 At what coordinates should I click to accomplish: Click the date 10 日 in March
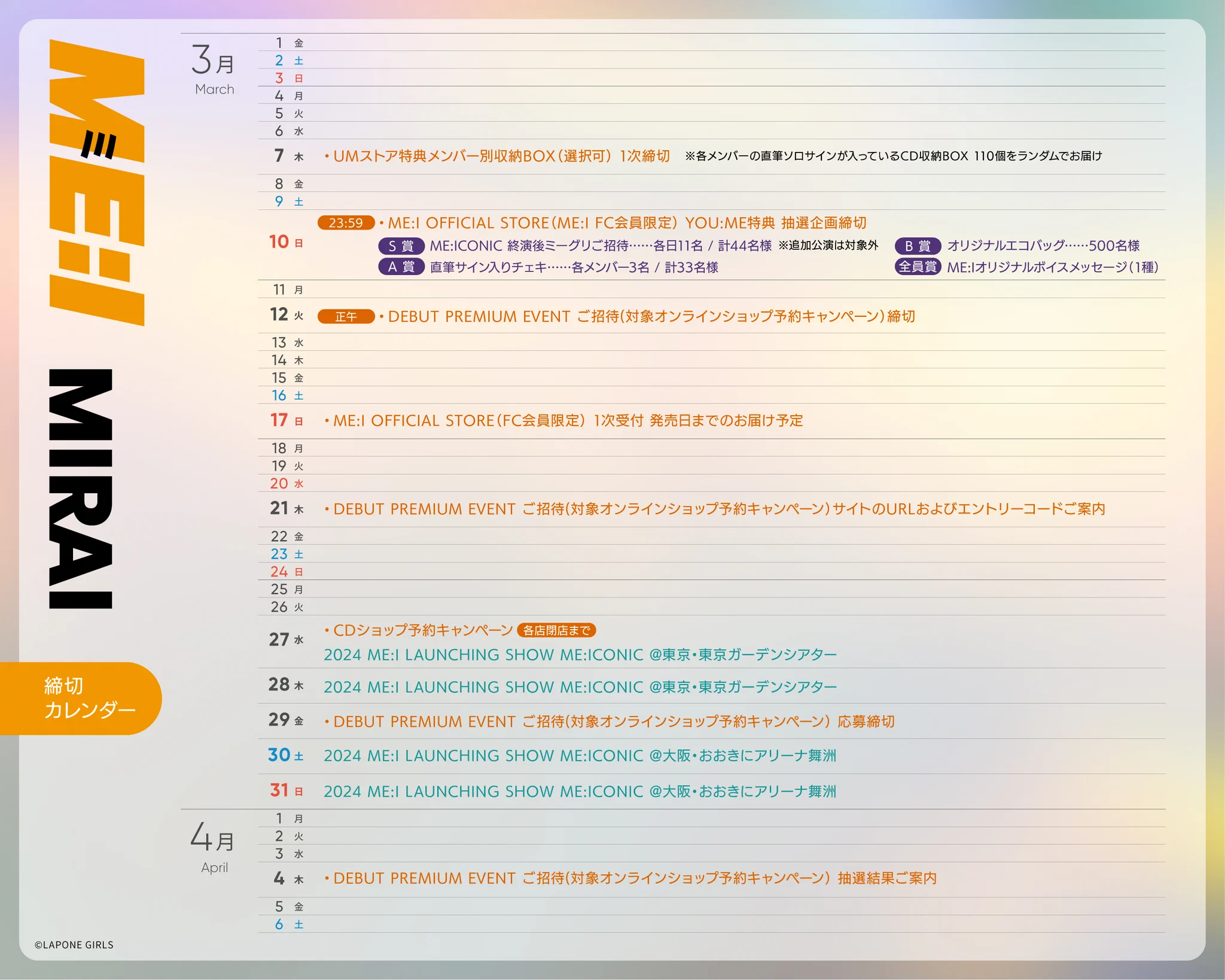pyautogui.click(x=286, y=242)
